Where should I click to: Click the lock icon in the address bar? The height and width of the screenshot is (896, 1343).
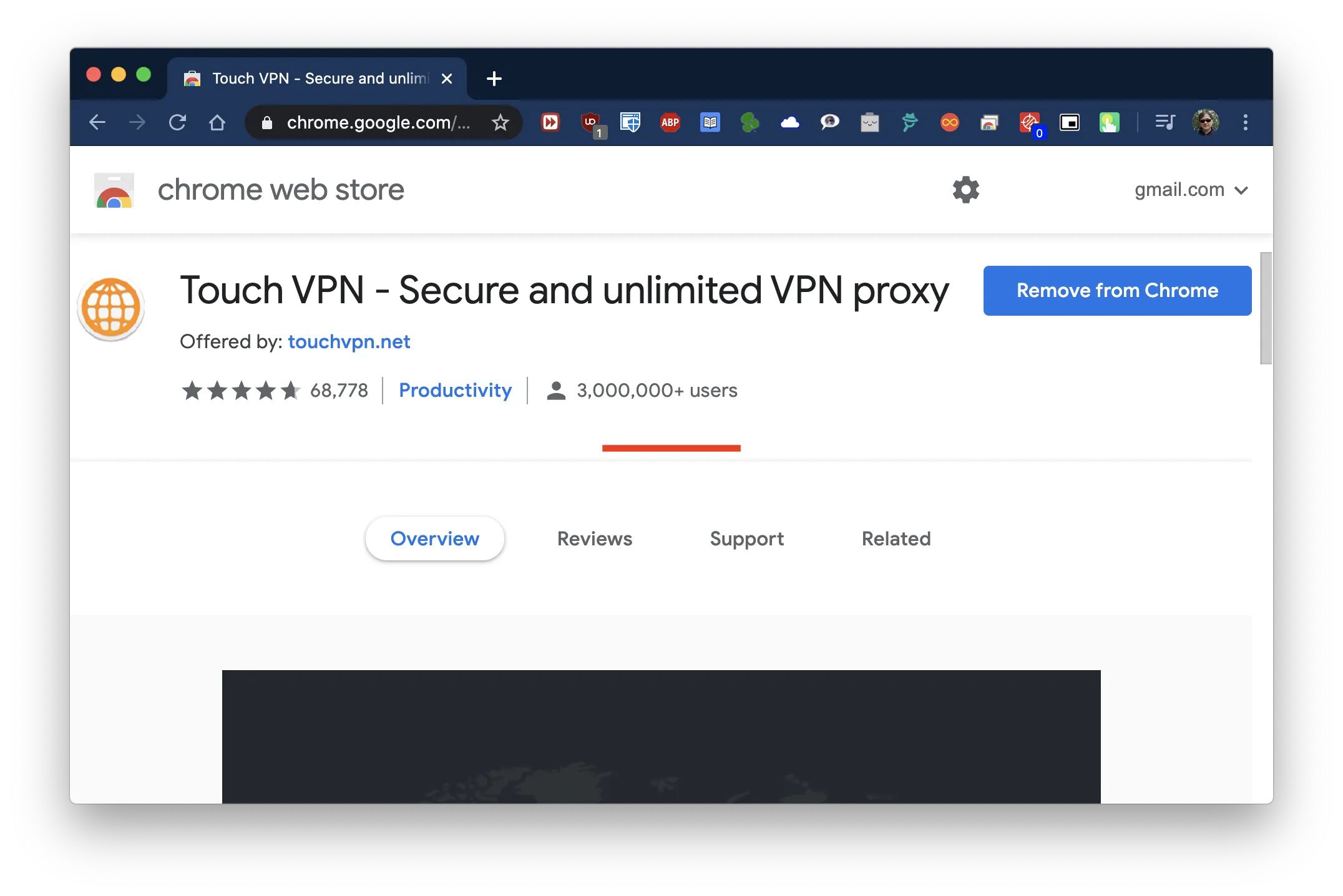pos(267,123)
